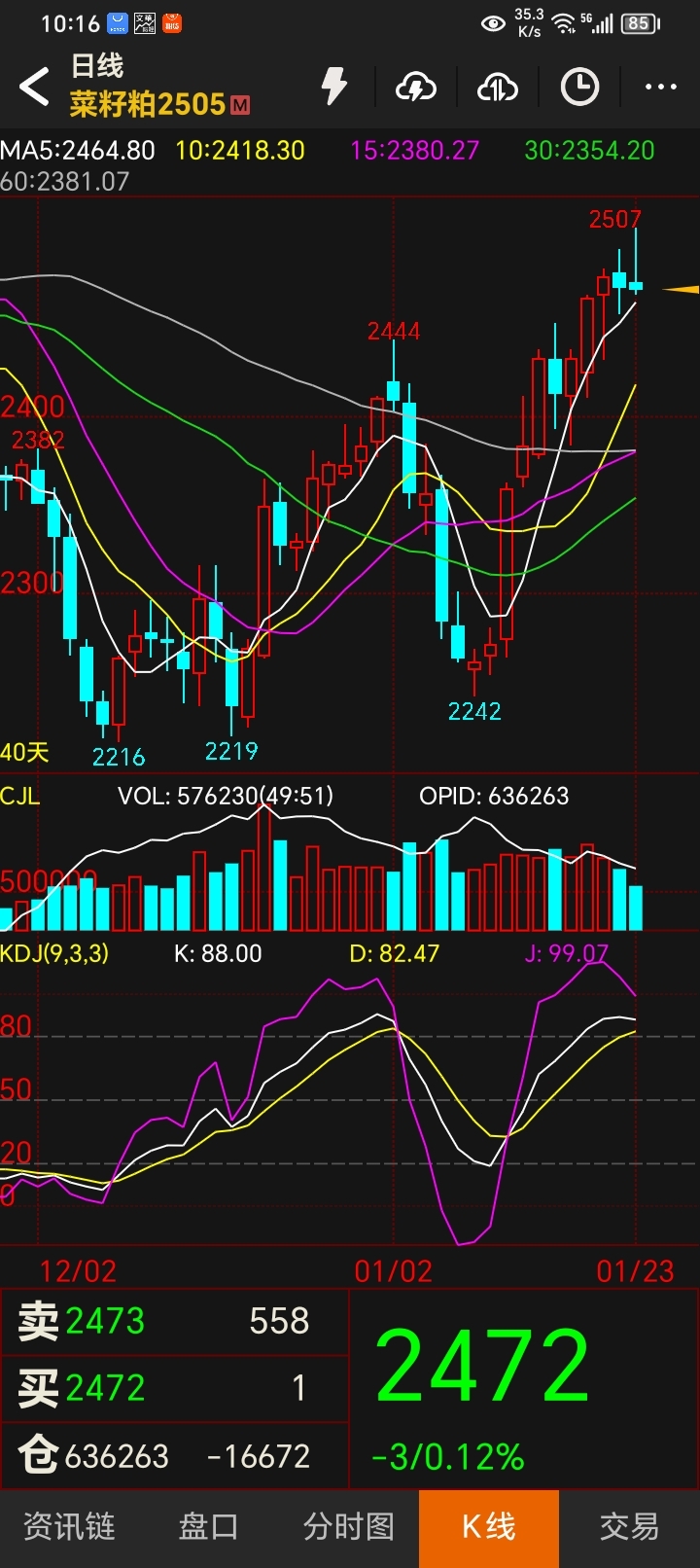This screenshot has height=1568, width=700.
Task: Tap the Wi-Fi status icon
Action: [564, 24]
